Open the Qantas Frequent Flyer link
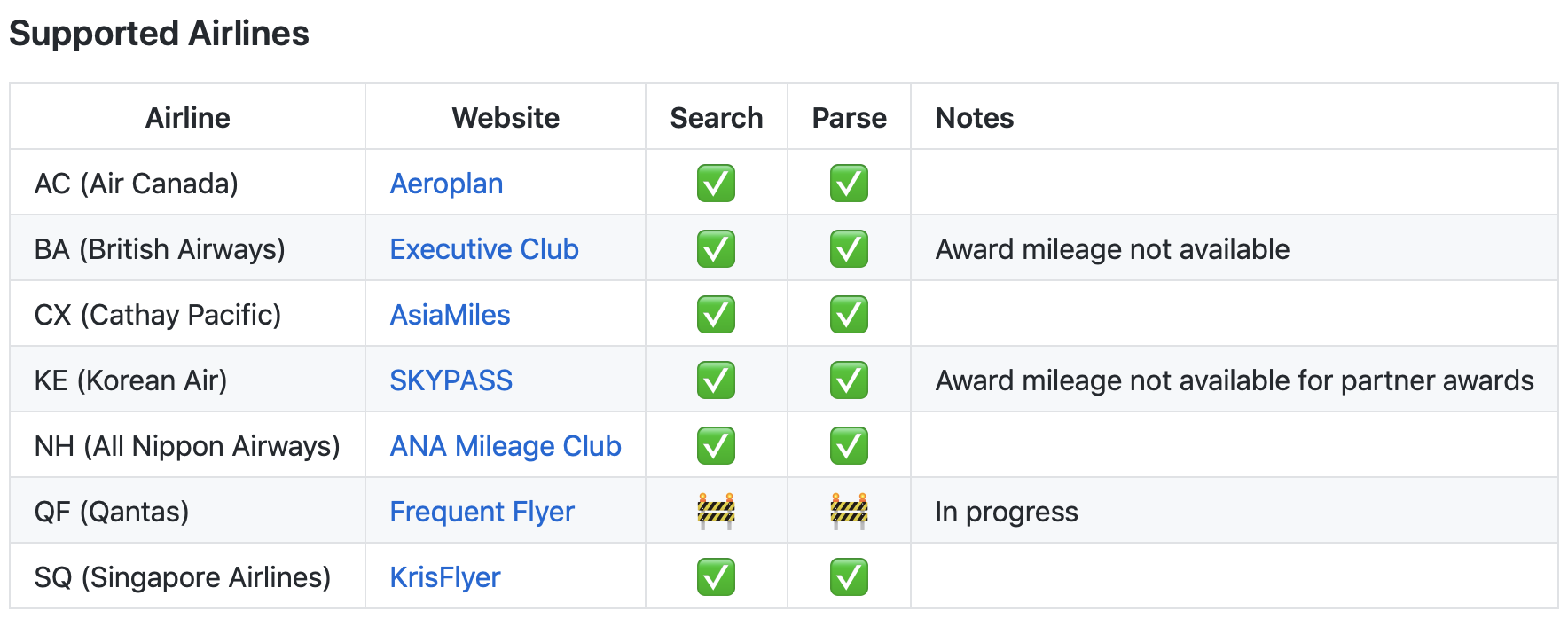1568x619 pixels. 482,512
